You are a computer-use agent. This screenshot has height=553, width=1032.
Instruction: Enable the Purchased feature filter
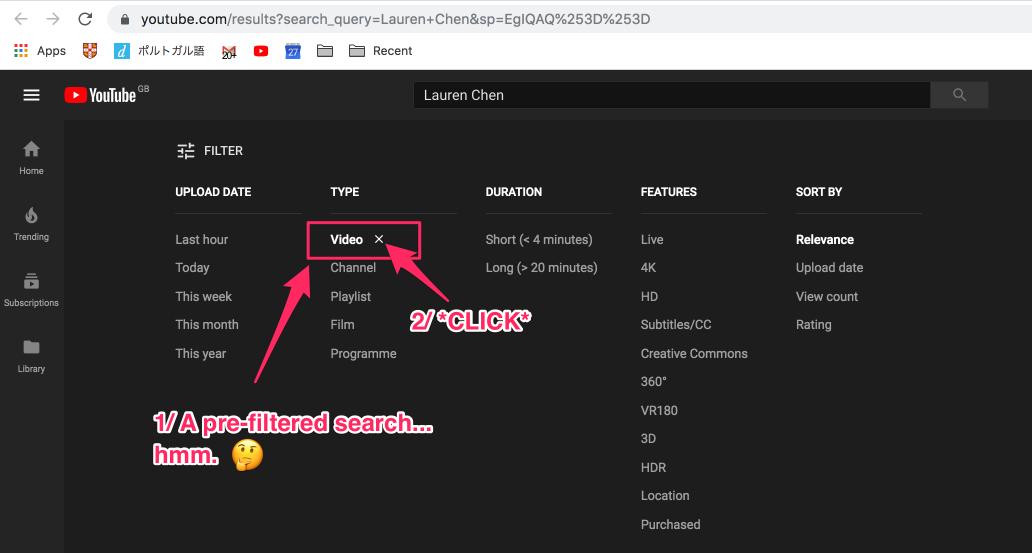click(671, 525)
